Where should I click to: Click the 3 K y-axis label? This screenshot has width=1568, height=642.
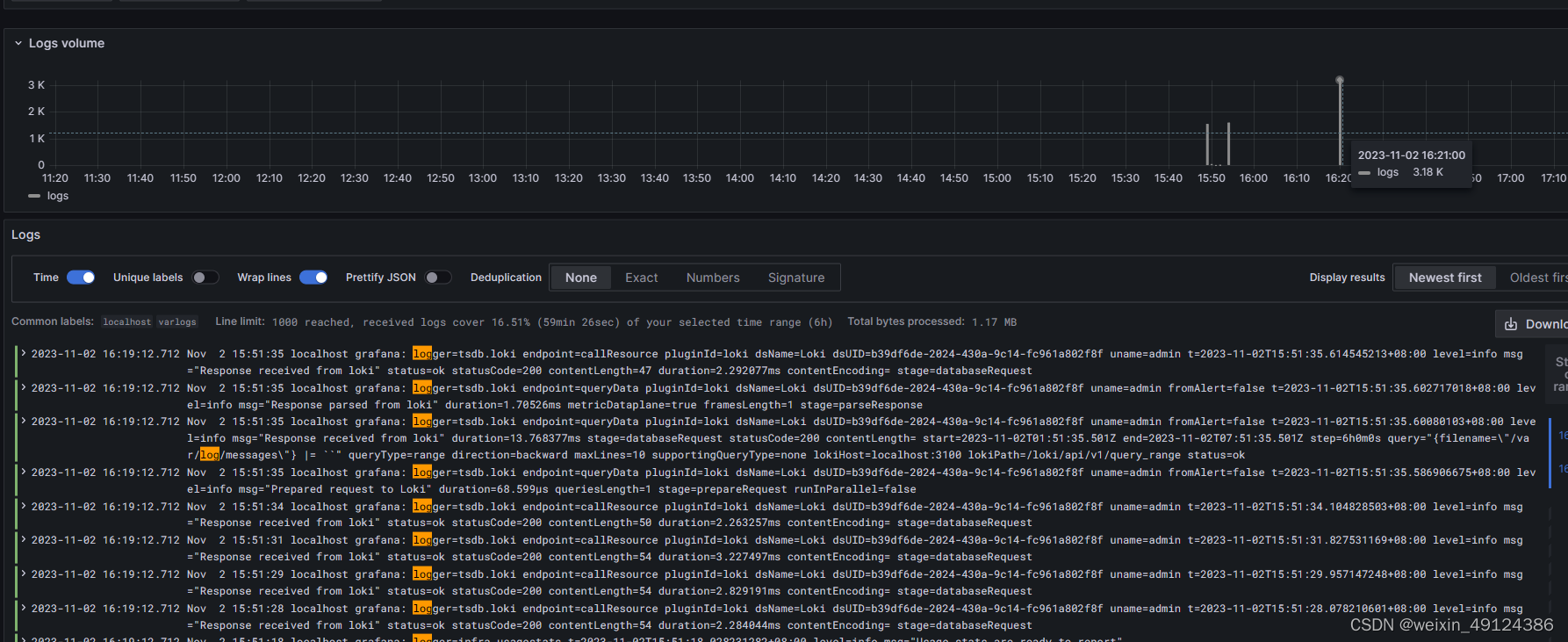pyautogui.click(x=36, y=85)
